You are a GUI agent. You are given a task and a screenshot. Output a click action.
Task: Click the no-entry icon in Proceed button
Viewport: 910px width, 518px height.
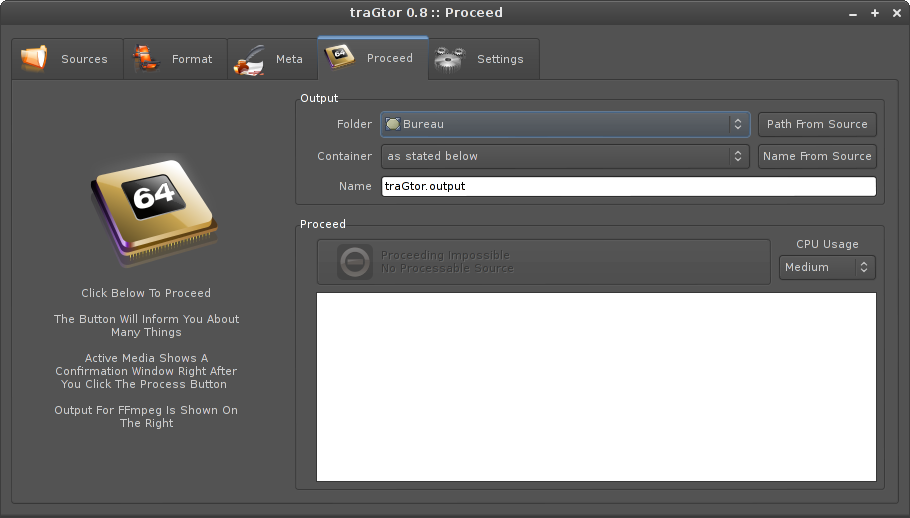point(355,262)
